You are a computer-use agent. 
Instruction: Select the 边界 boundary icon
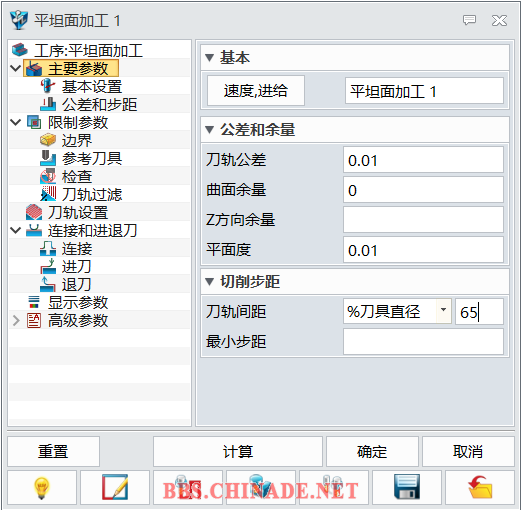[x=48, y=140]
